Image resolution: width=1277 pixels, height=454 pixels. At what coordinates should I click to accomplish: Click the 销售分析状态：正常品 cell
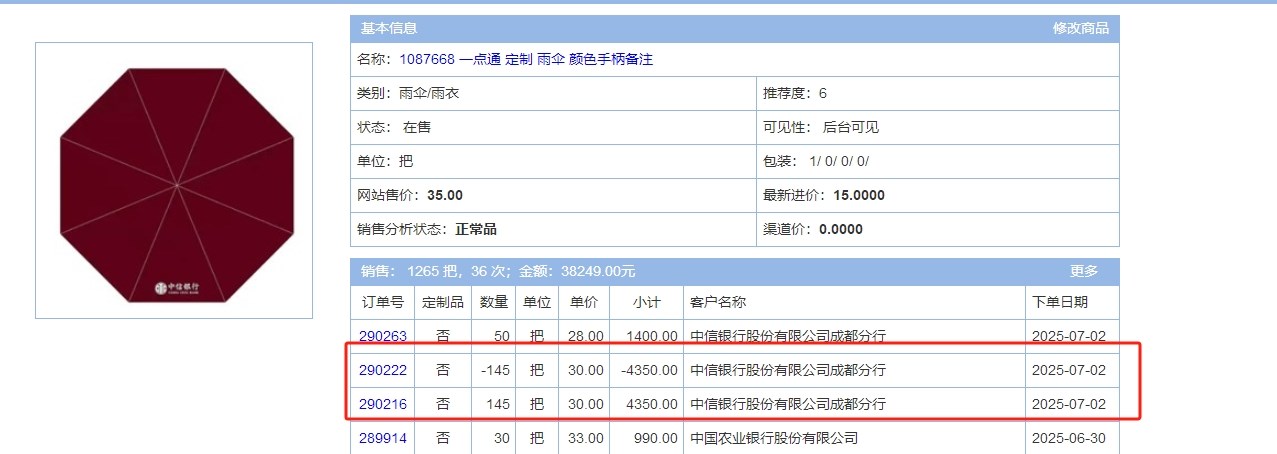pos(553,229)
